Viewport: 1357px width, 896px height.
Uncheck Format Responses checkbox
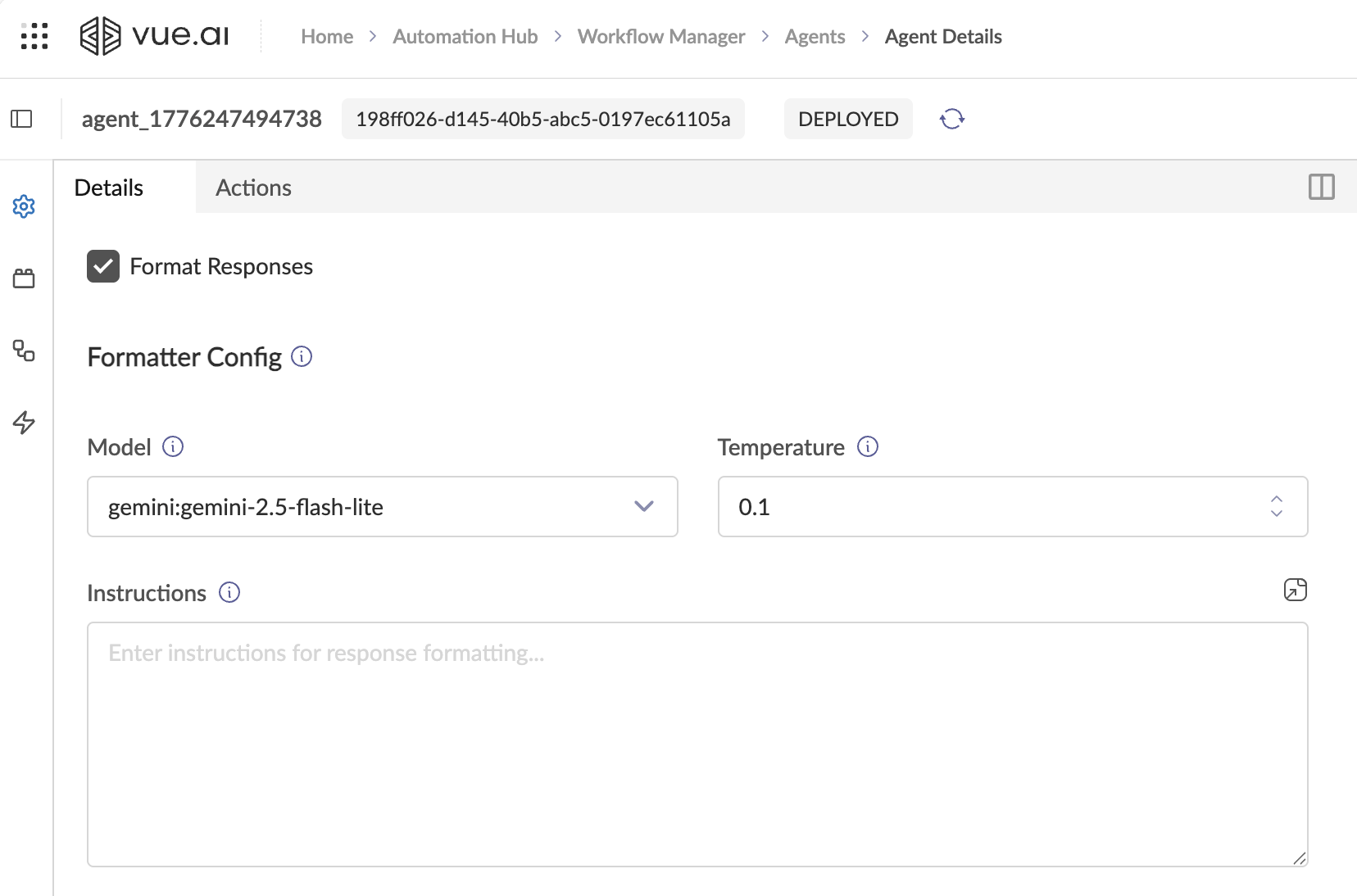click(103, 266)
